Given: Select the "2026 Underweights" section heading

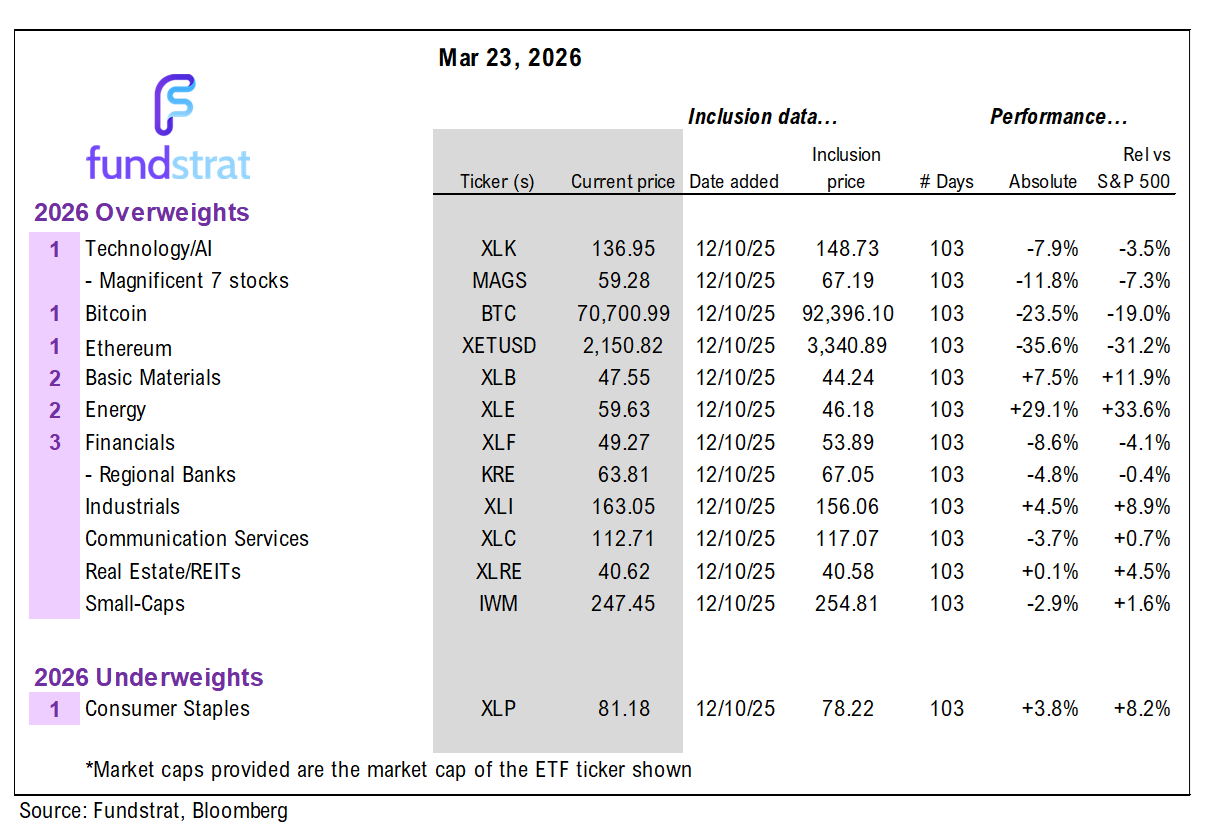Looking at the screenshot, I should coord(149,677).
